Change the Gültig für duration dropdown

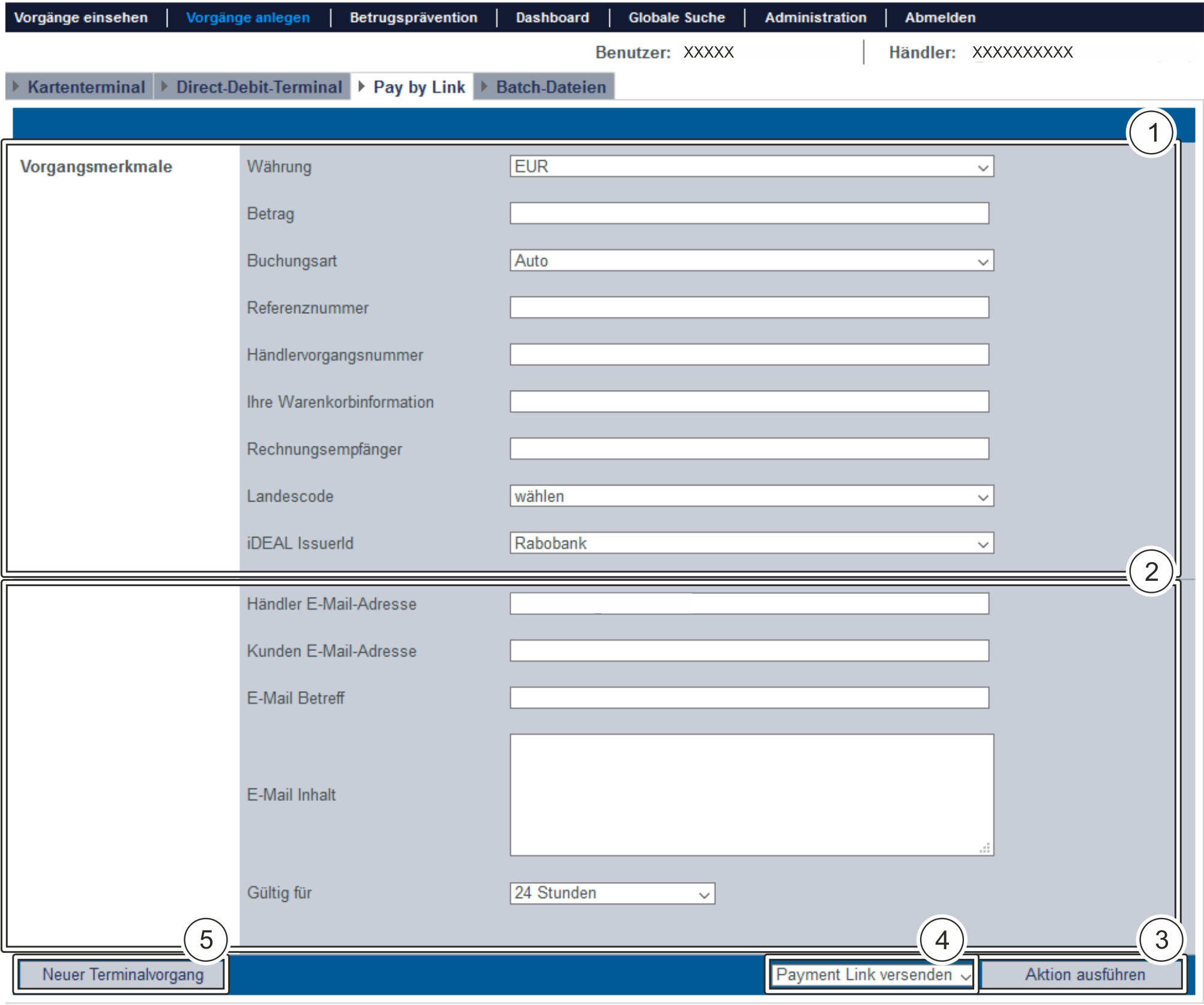[612, 893]
